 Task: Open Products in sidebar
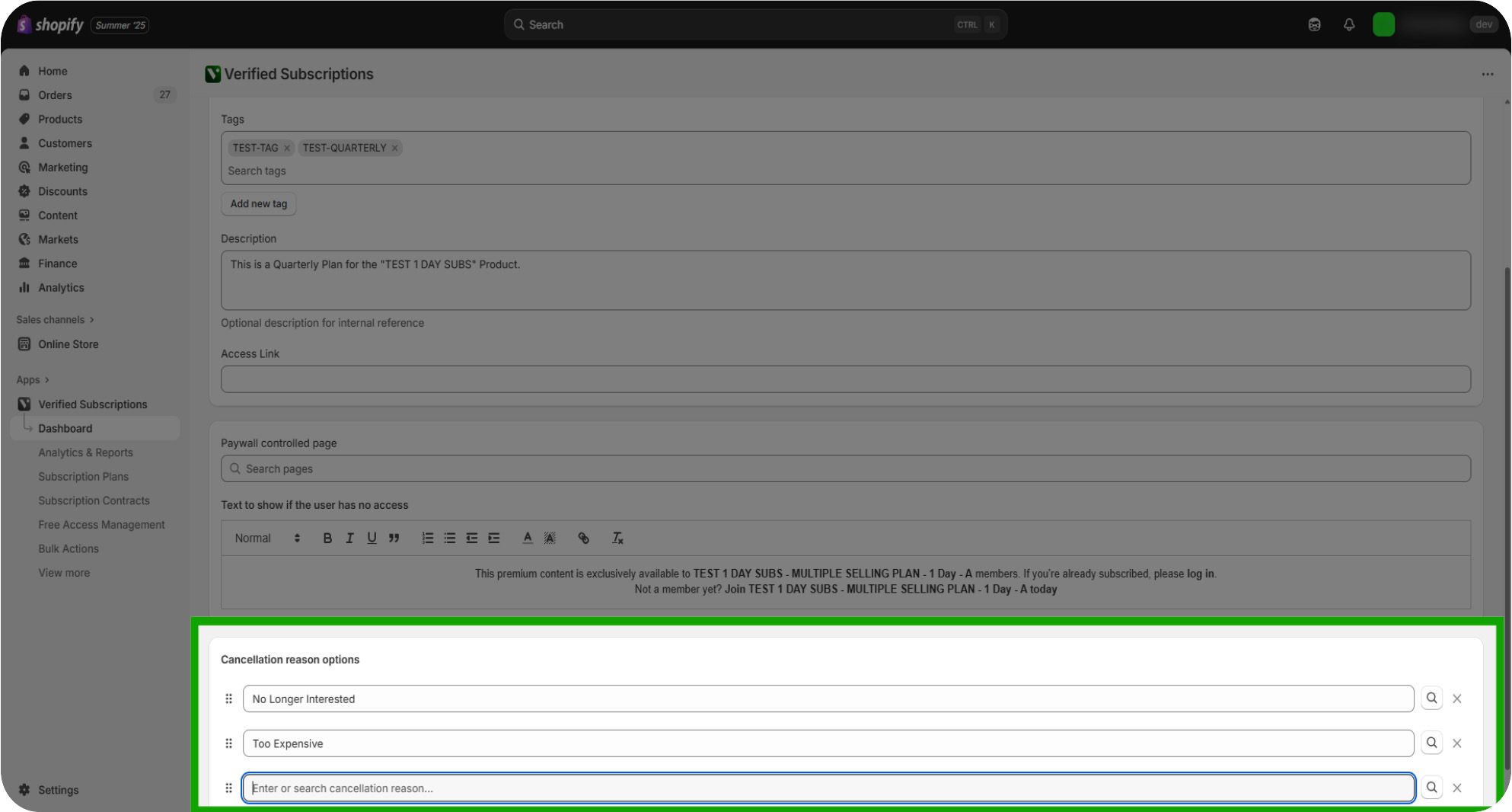[60, 119]
